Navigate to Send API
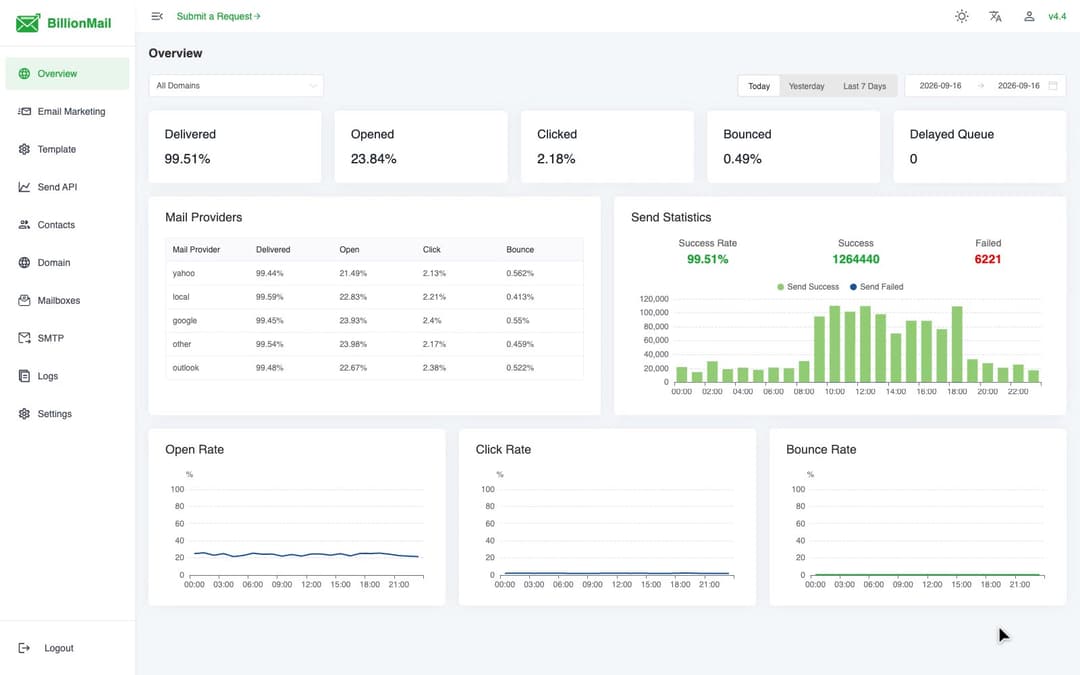The width and height of the screenshot is (1080, 675). click(x=68, y=187)
